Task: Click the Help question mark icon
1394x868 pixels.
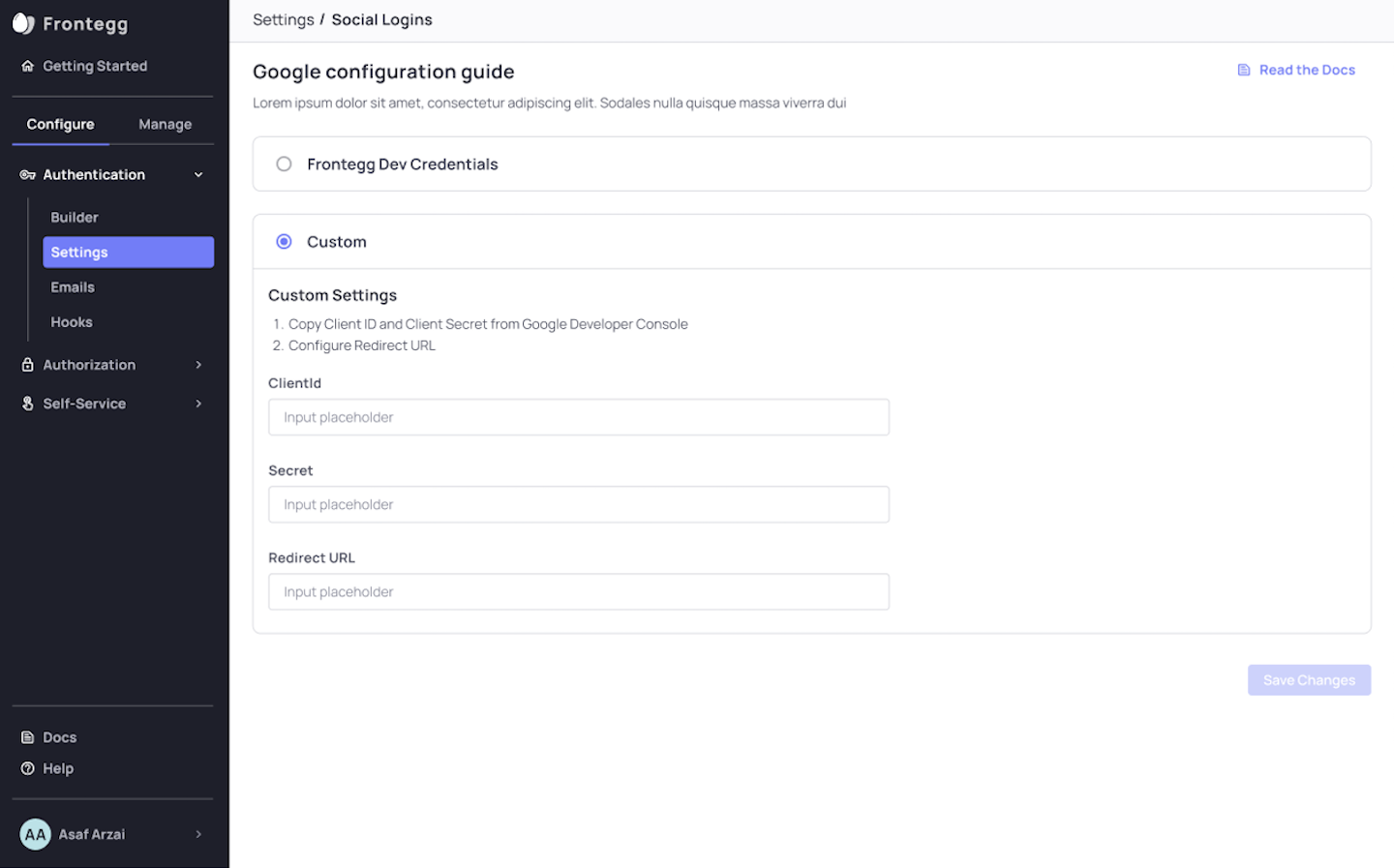Action: tap(28, 768)
